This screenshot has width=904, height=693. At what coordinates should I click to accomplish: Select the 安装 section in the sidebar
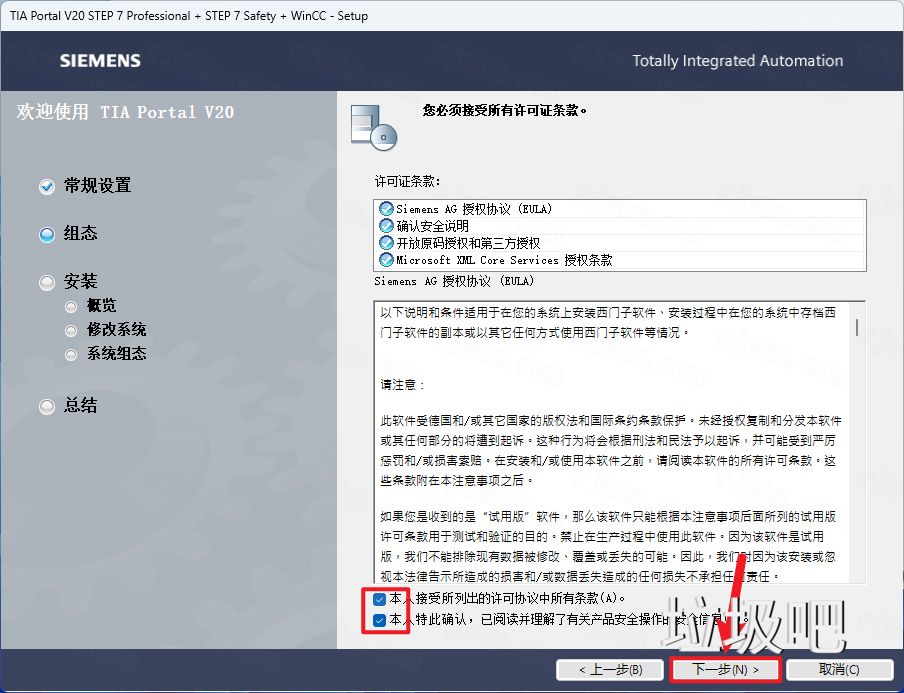point(79,281)
